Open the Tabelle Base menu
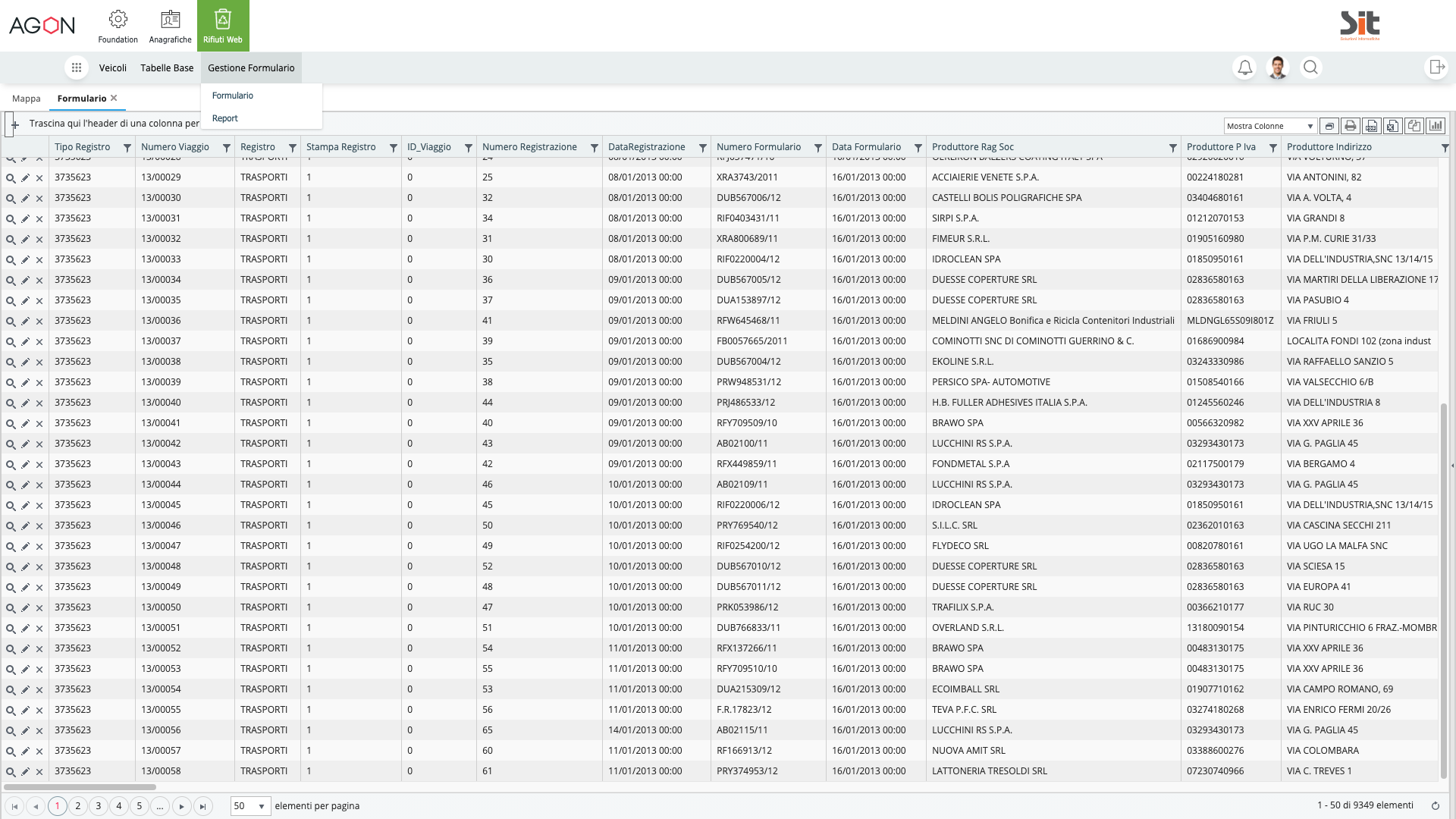 [166, 67]
